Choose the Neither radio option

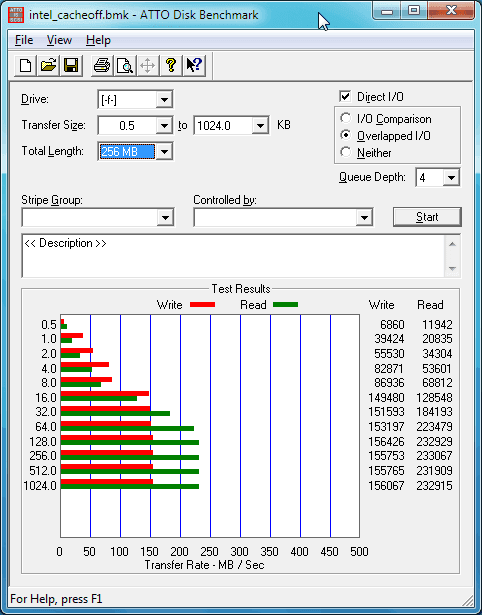point(346,152)
